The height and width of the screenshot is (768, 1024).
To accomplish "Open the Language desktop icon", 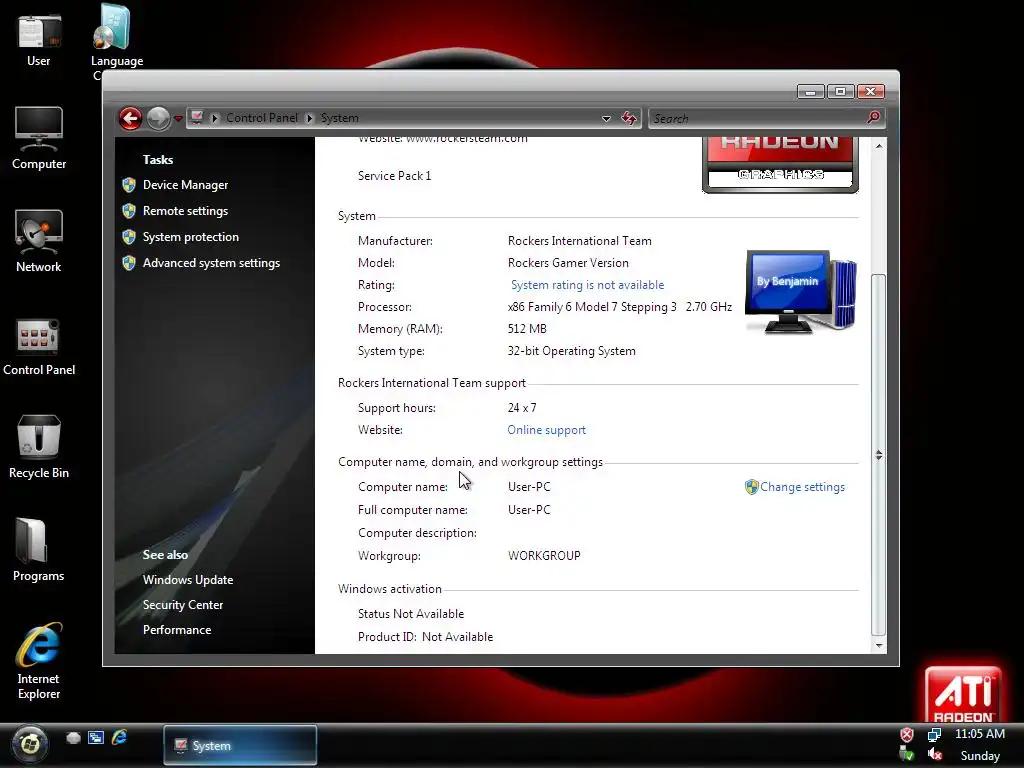I will [x=116, y=40].
